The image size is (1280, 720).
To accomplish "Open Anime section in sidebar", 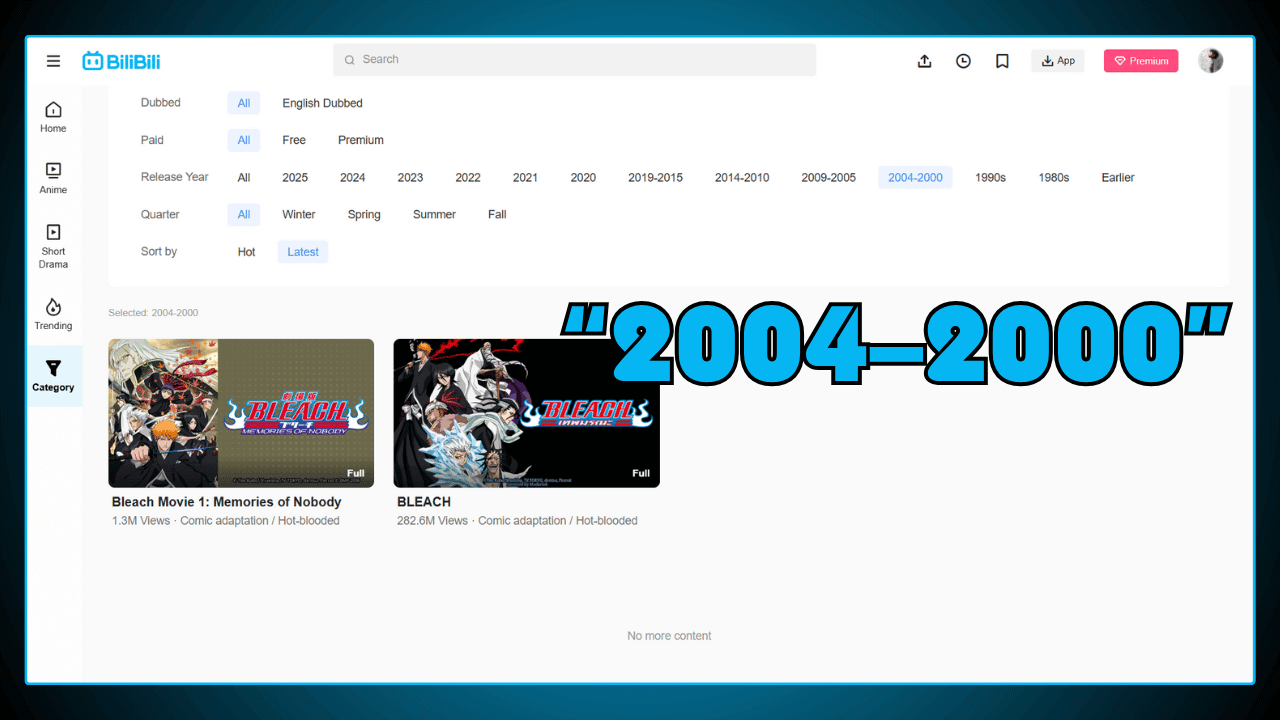I will tap(53, 178).
